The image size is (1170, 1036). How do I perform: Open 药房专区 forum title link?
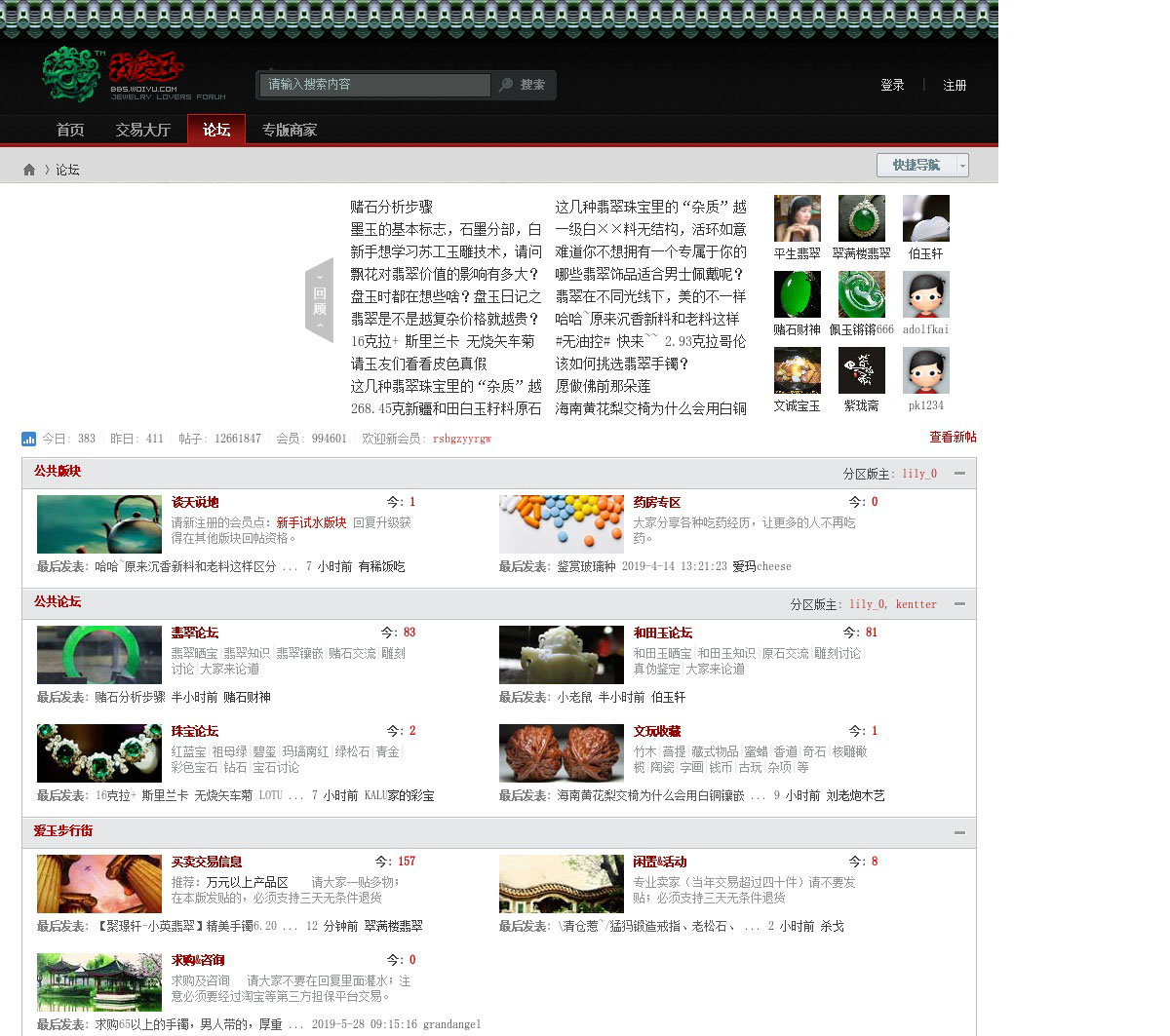657,502
